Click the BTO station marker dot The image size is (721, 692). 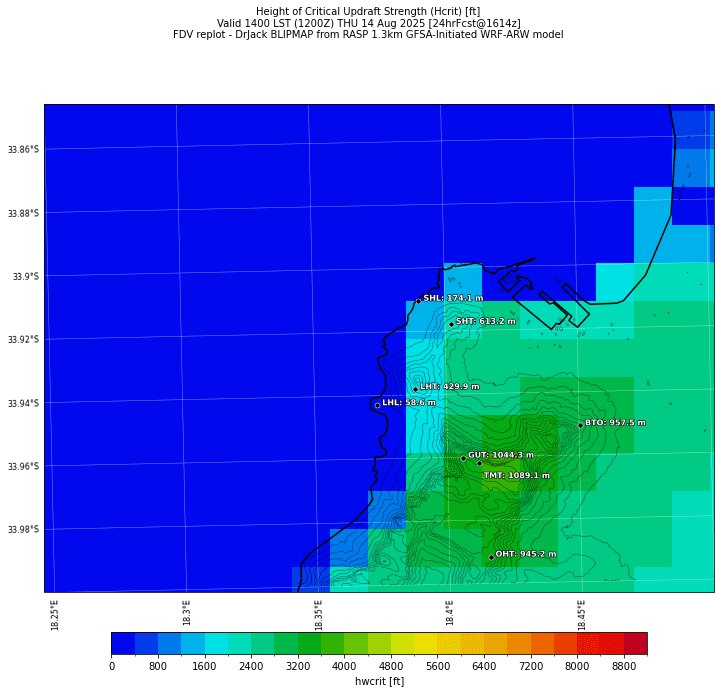coord(580,425)
